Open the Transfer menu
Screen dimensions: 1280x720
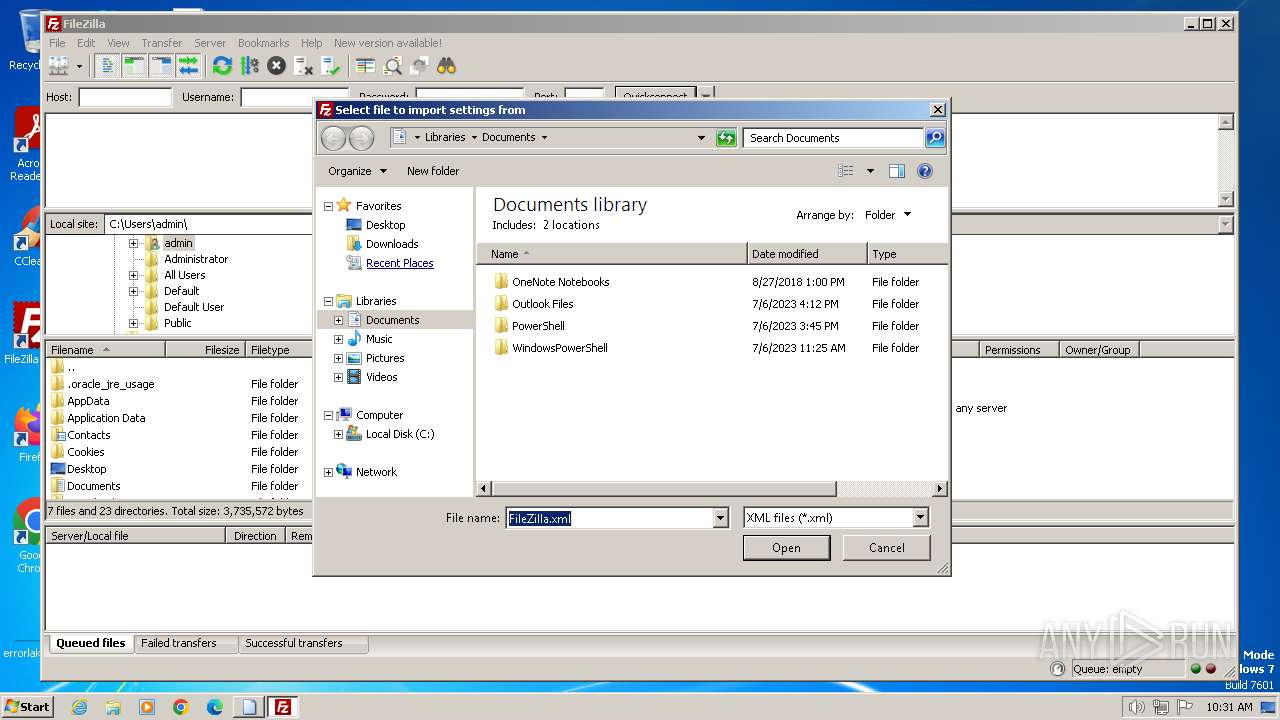click(x=161, y=43)
